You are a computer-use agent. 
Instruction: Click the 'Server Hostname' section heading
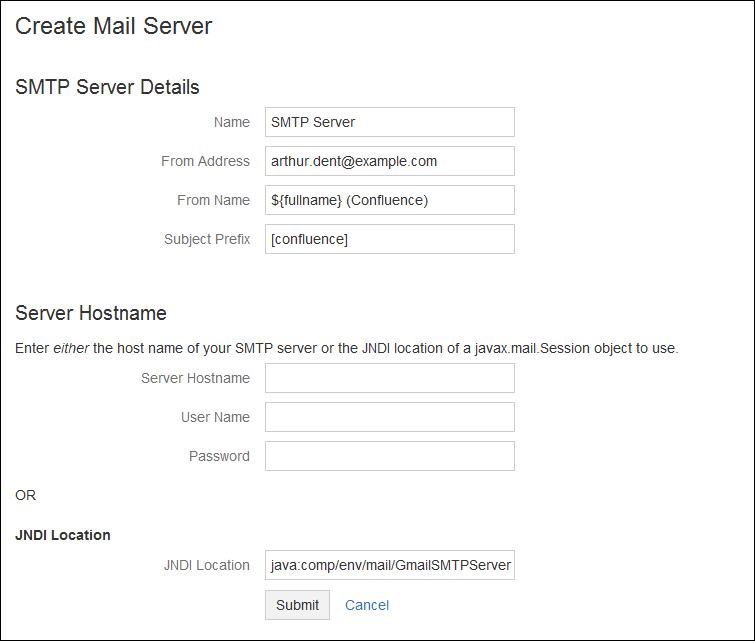[x=91, y=313]
